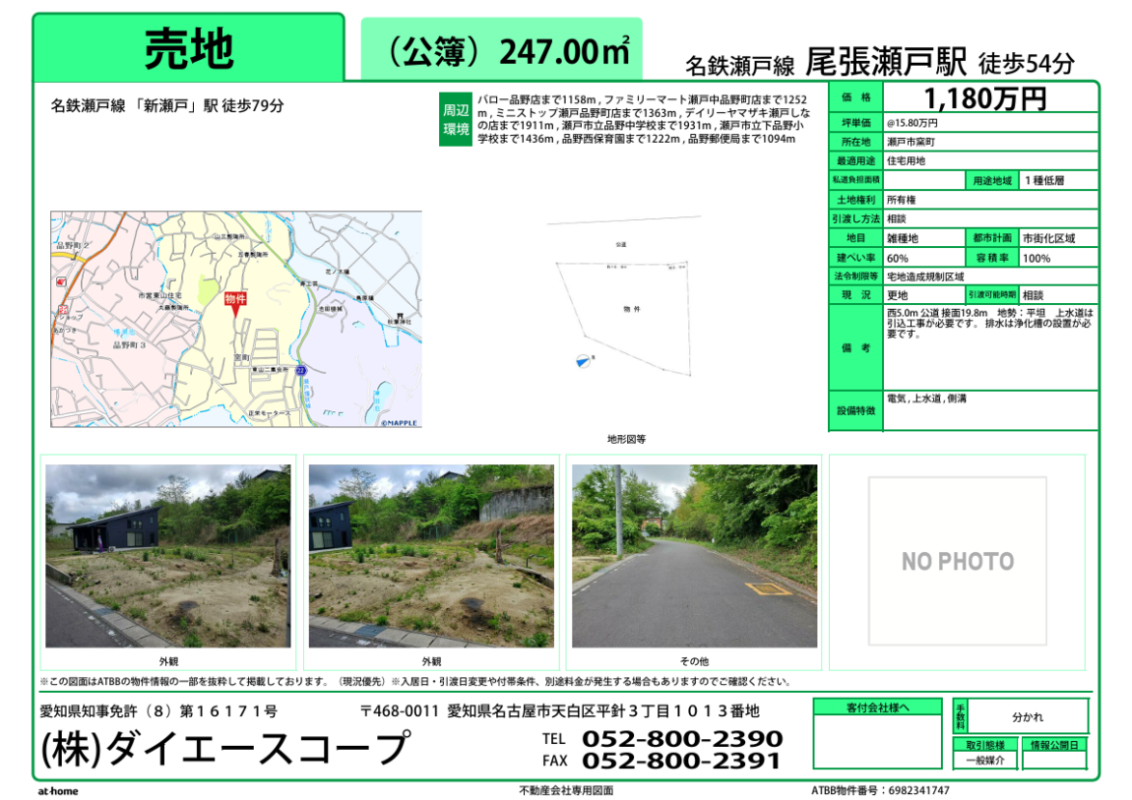The width and height of the screenshot is (1132, 800).
Task: Open the first 外観 property photo
Action: tap(168, 555)
